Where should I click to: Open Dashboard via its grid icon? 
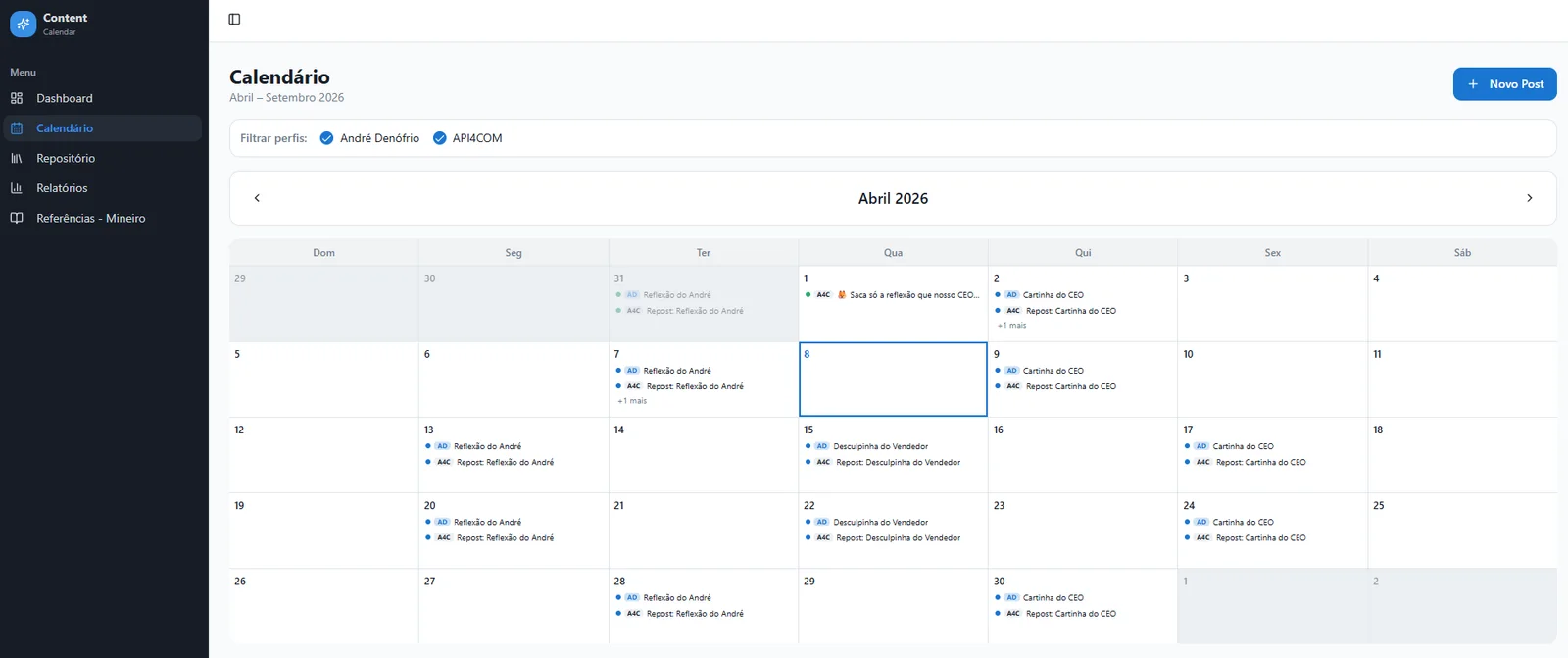17,98
